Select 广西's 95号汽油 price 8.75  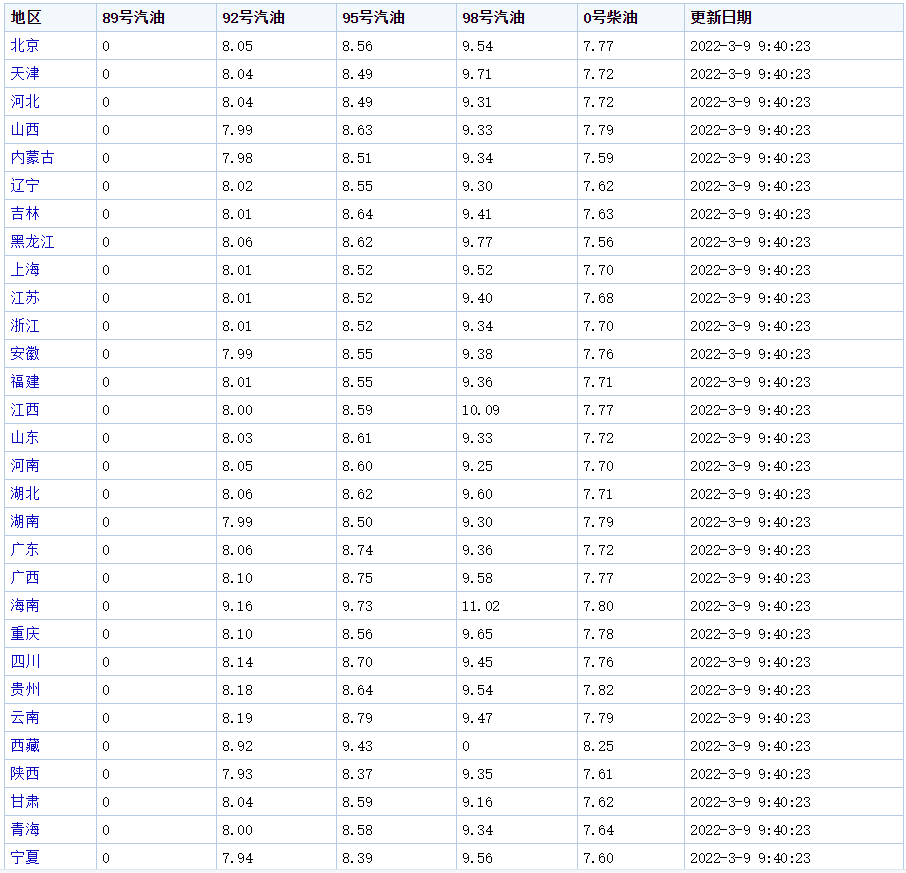(357, 578)
